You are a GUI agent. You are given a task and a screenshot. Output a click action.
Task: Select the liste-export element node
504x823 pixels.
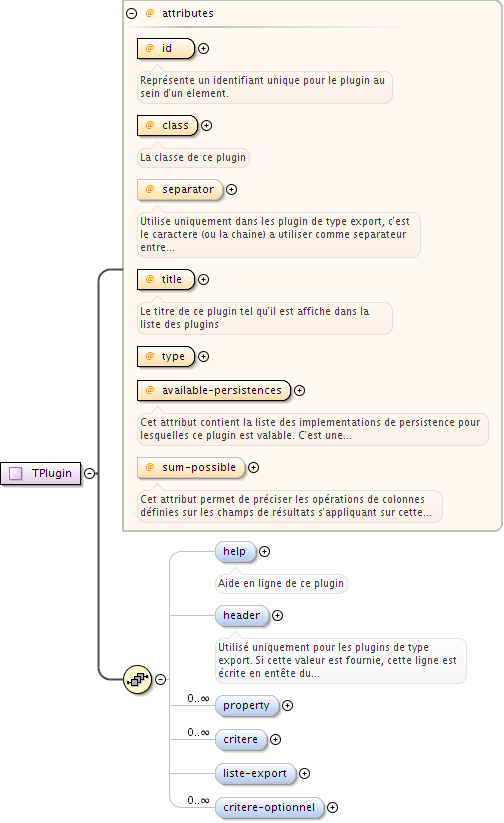tap(255, 773)
